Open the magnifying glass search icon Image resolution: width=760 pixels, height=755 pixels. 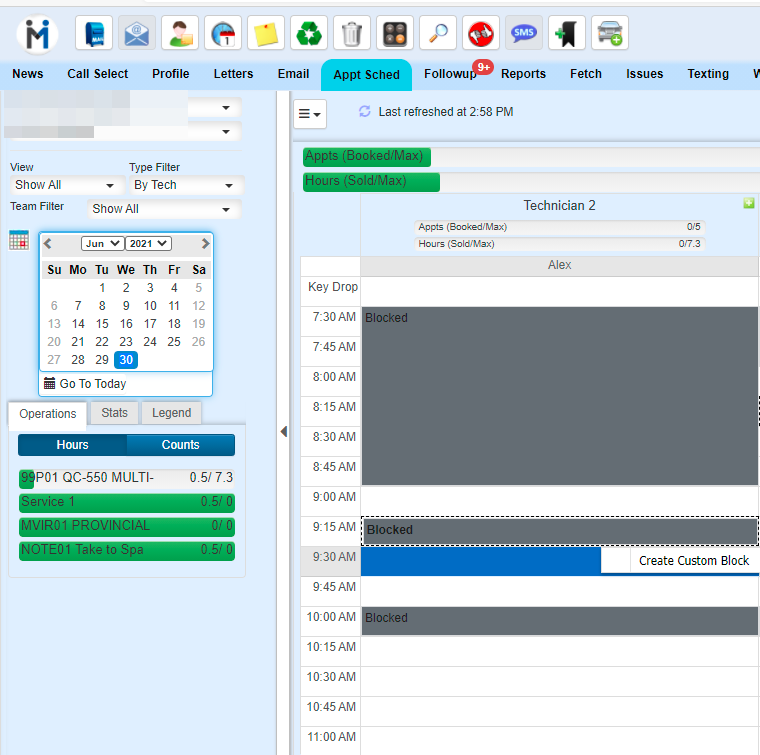pyautogui.click(x=438, y=33)
